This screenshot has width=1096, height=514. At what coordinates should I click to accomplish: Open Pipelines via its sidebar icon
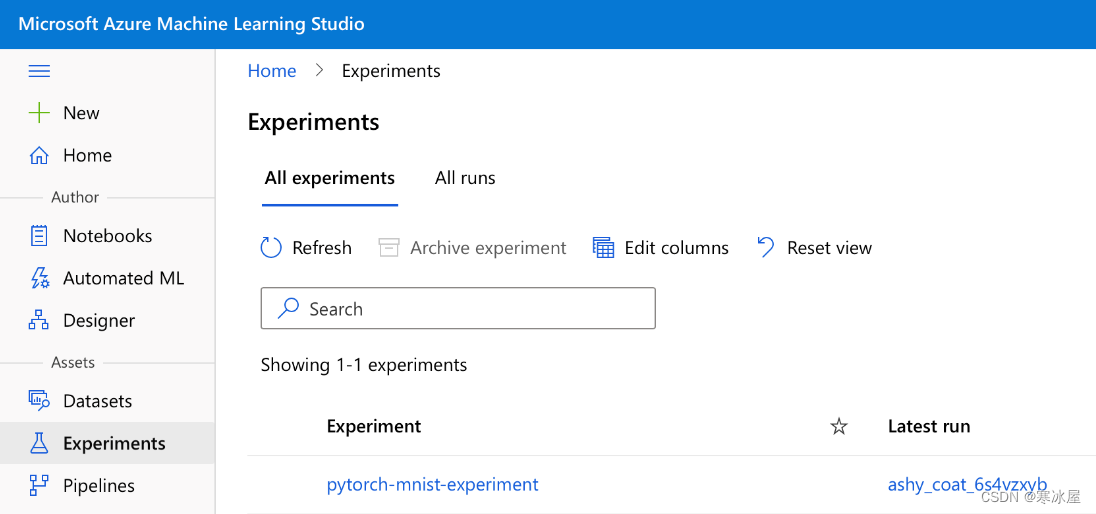(x=39, y=485)
